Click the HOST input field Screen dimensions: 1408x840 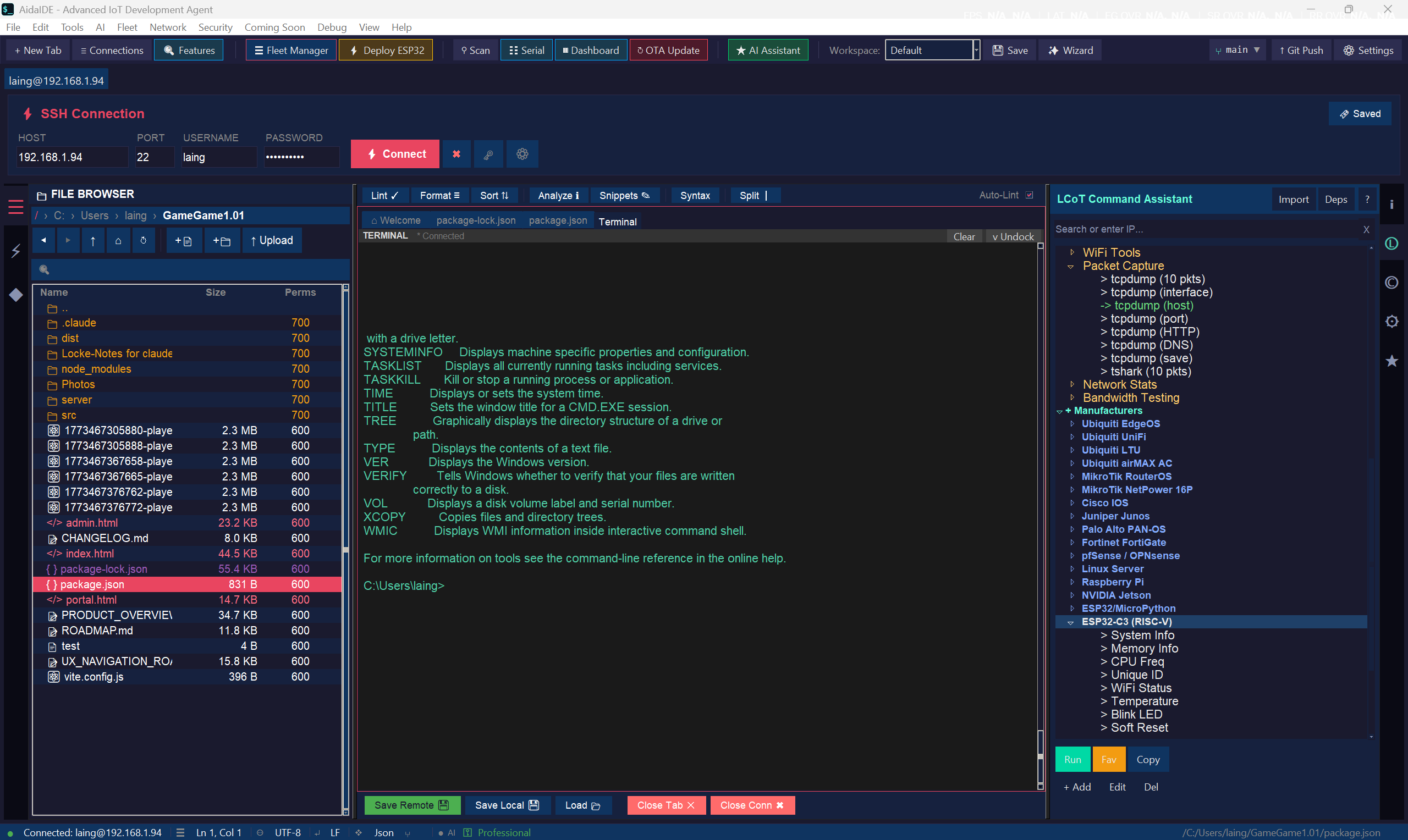pos(72,157)
